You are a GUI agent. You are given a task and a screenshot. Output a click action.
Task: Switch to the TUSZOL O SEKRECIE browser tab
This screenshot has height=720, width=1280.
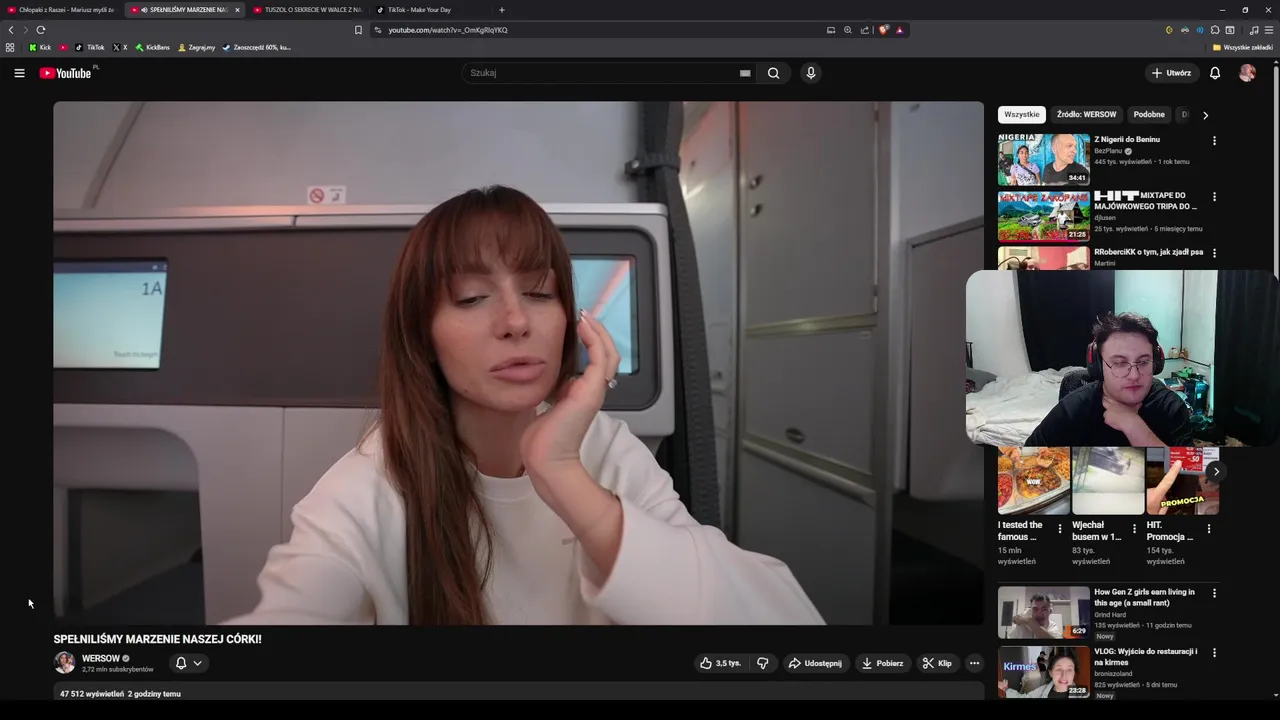(x=308, y=10)
